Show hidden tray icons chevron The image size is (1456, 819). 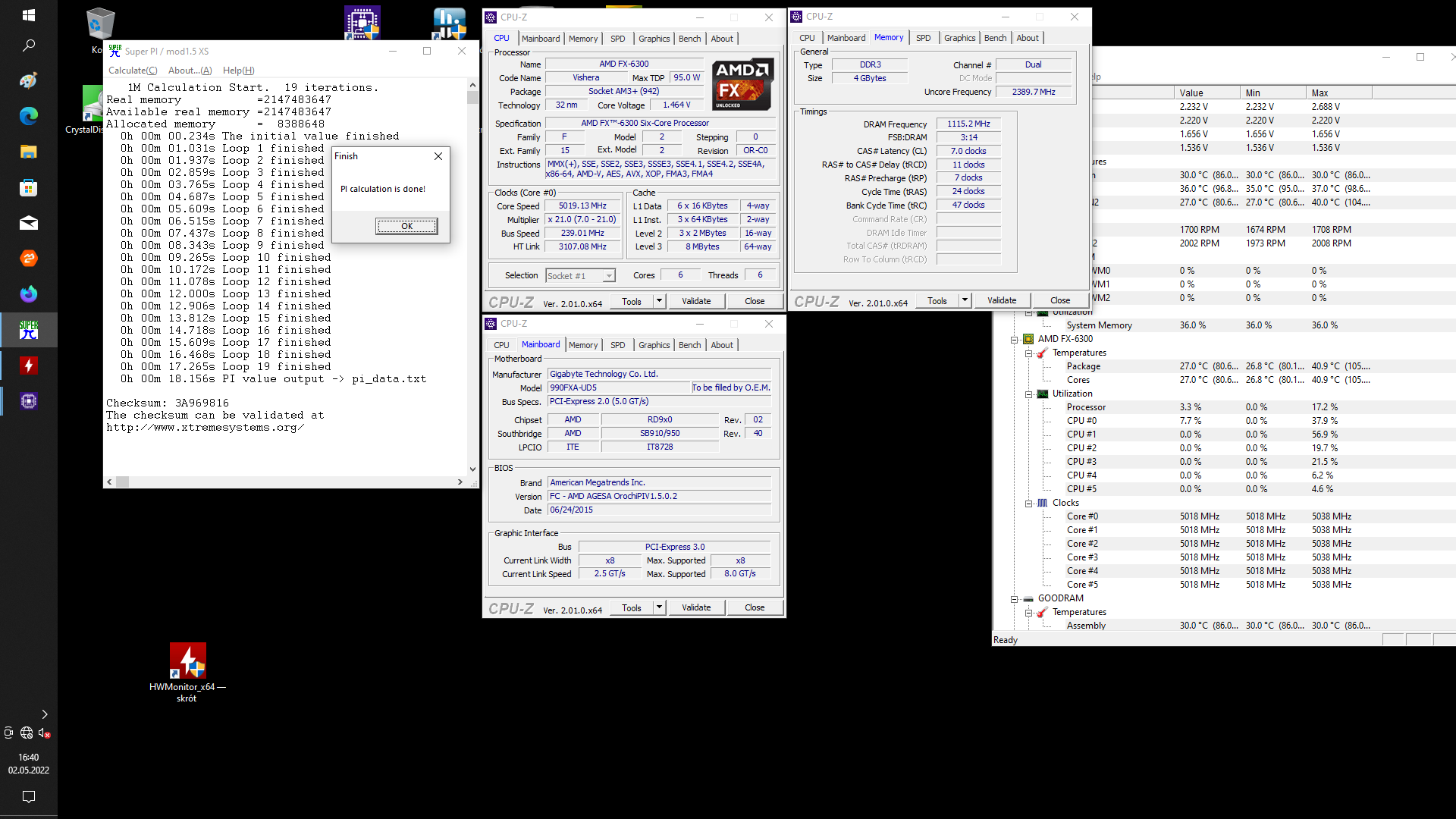[x=45, y=714]
